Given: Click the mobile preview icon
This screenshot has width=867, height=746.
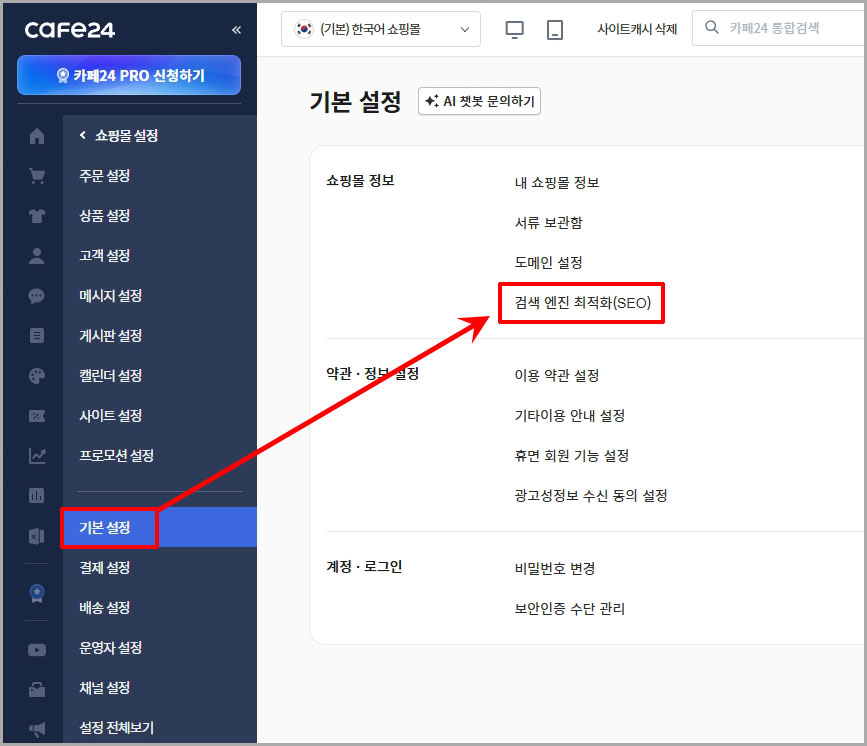Looking at the screenshot, I should coord(553,30).
